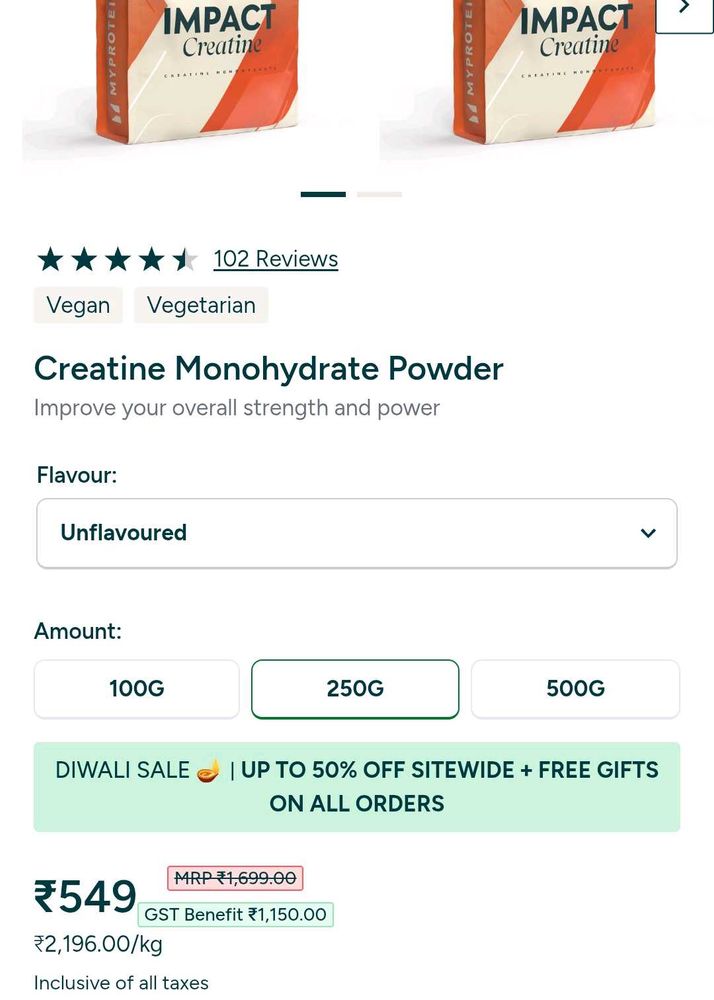Click the struck-through MRP ₹1,699.00 badge
This screenshot has height=1000, width=714.
point(235,878)
